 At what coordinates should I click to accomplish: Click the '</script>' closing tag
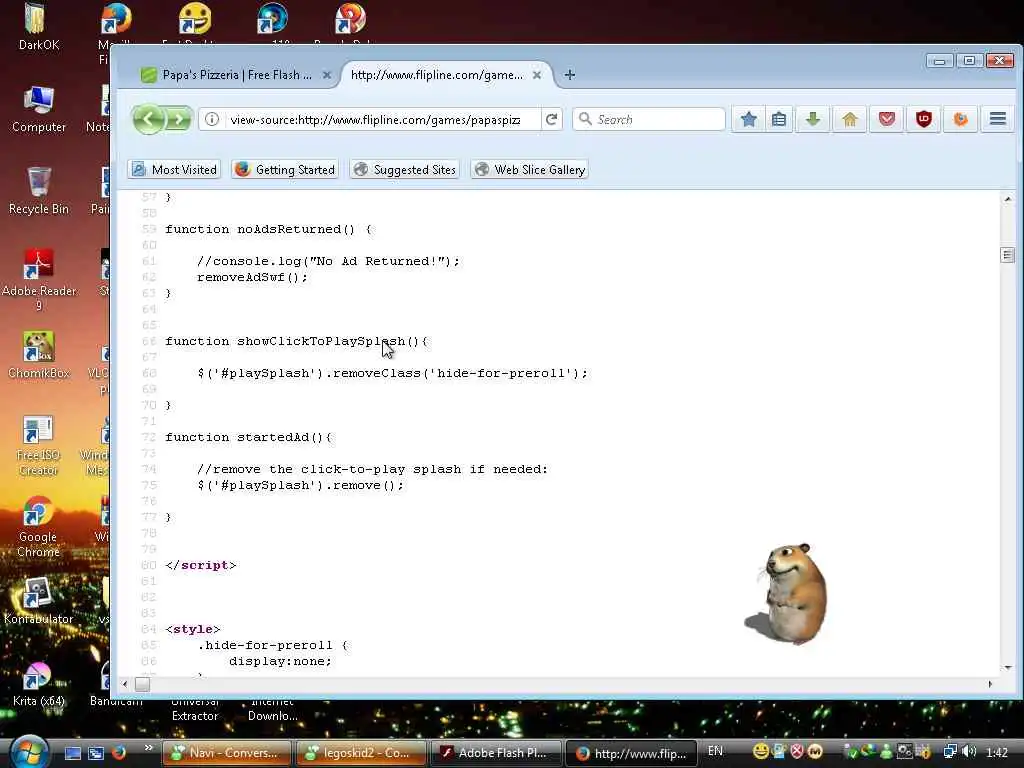200,566
